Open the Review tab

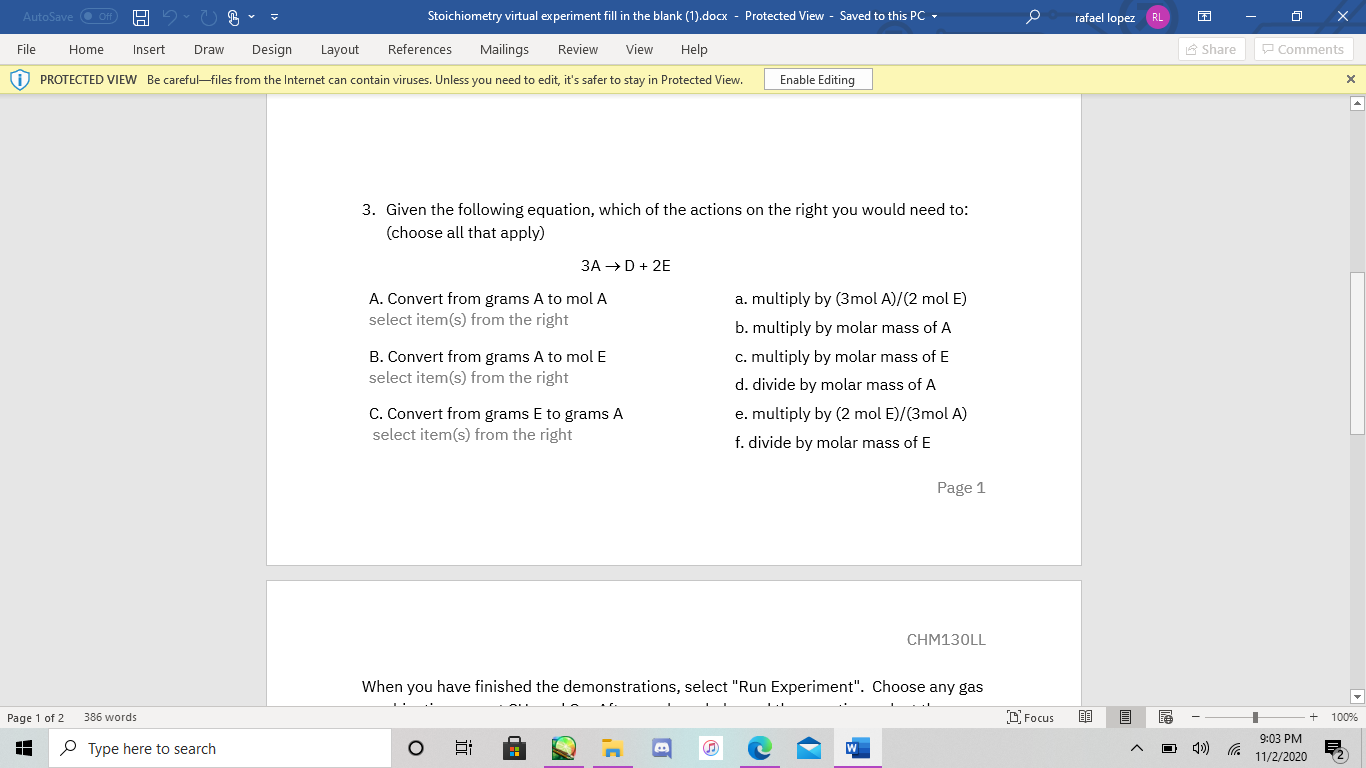579,49
